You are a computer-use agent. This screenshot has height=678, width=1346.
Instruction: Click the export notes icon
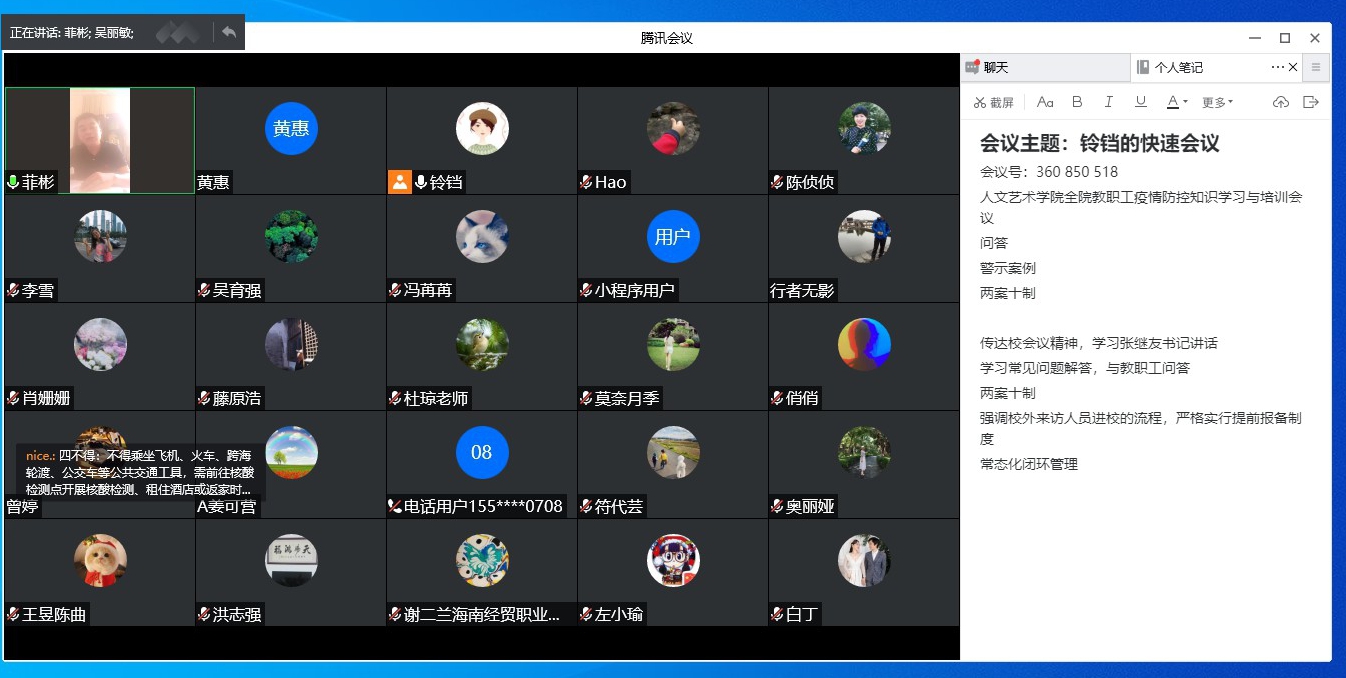click(x=1311, y=102)
